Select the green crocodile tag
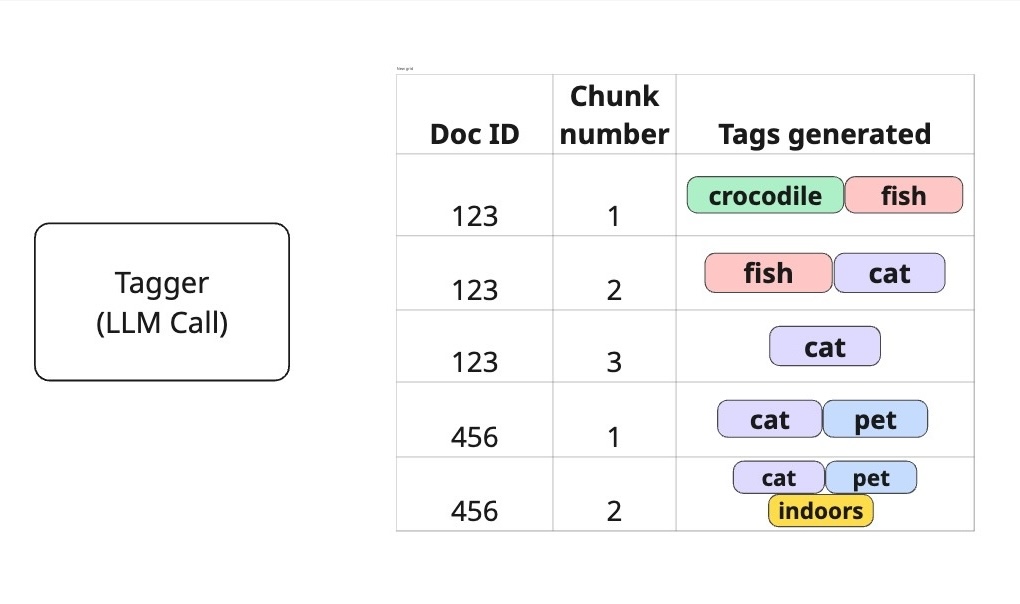Viewport: 1020px width, 604px height. (x=765, y=196)
